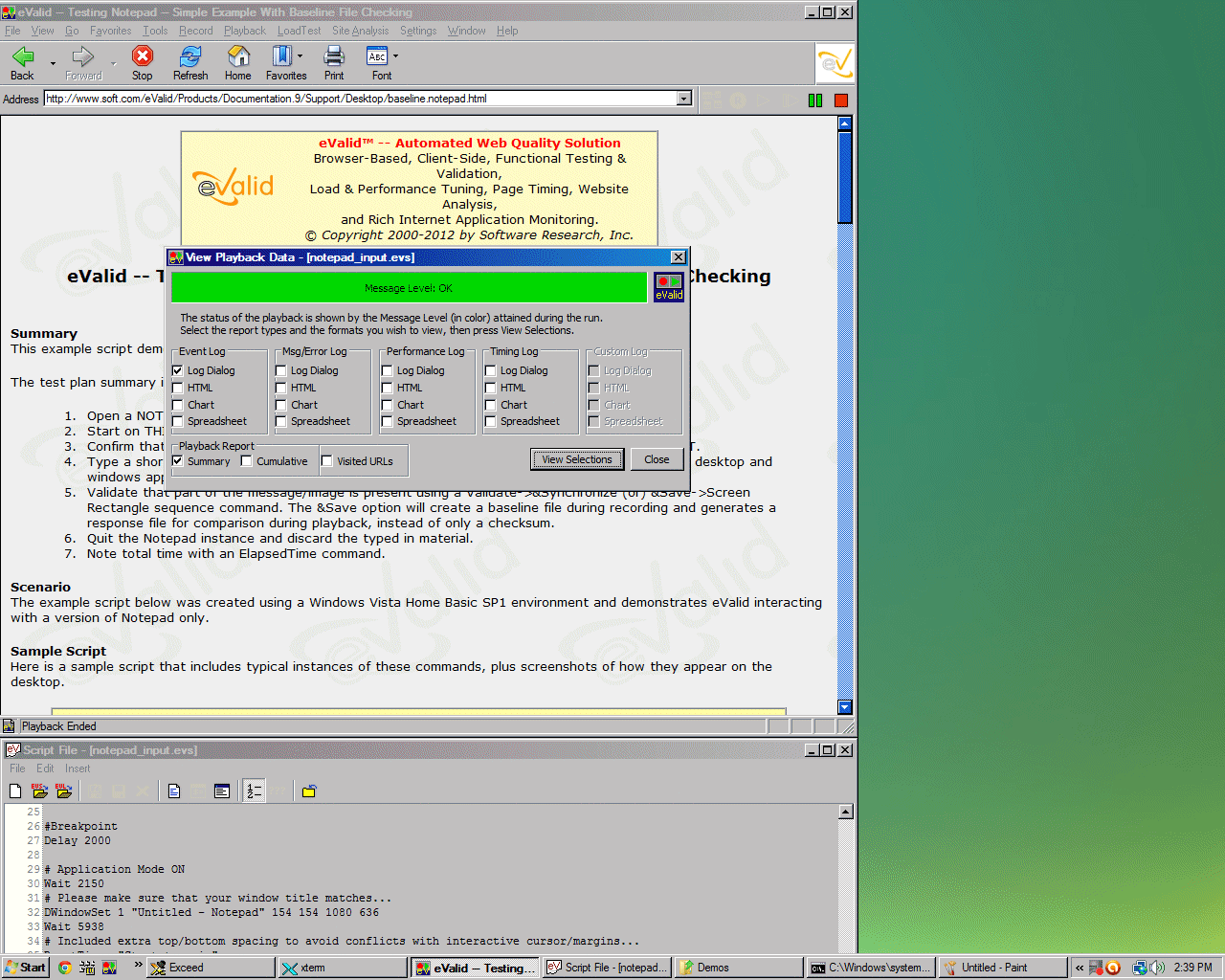1225x980 pixels.
Task: Click the blue-lined document icon in script toolbar
Action: [x=174, y=791]
